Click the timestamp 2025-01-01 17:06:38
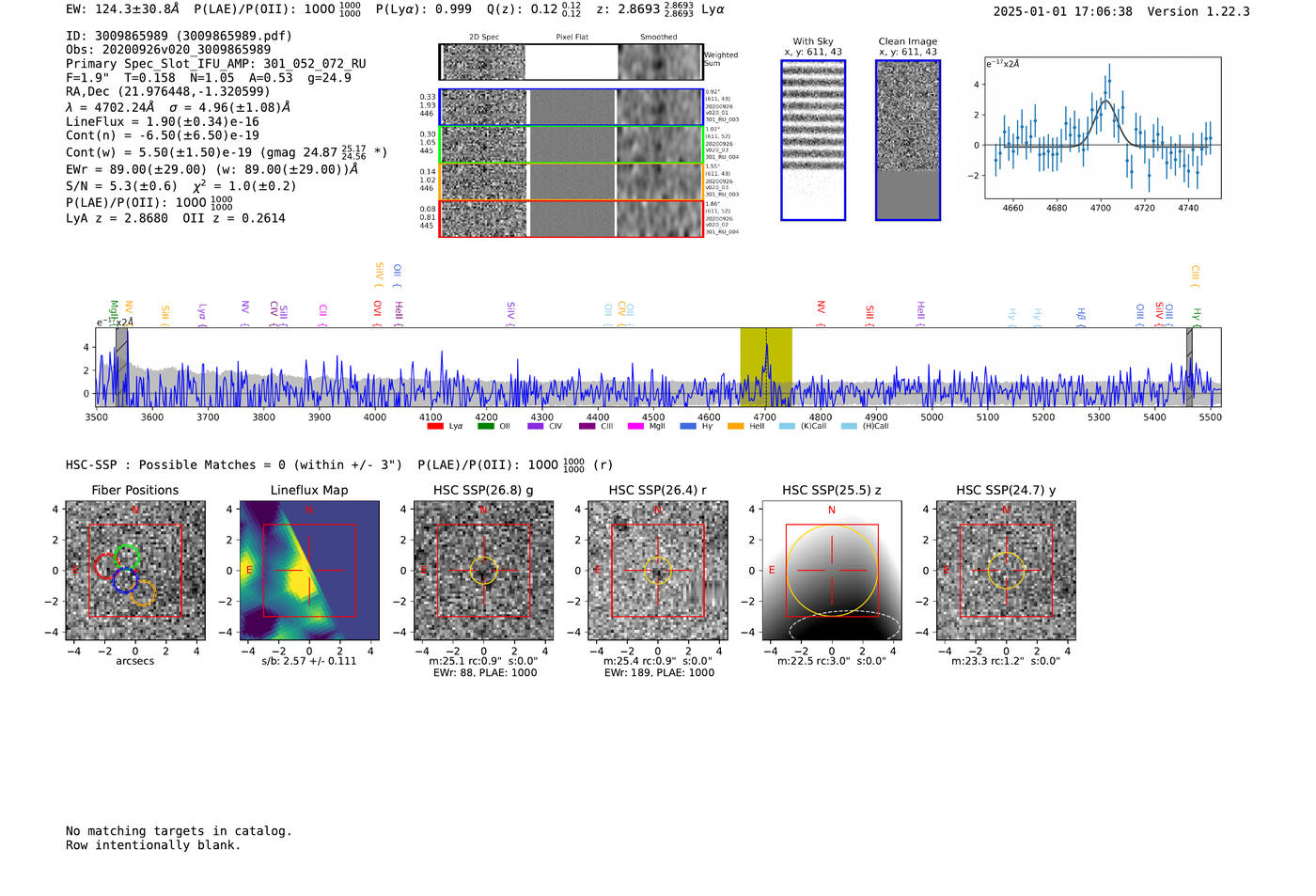1316x896 pixels. click(1063, 11)
